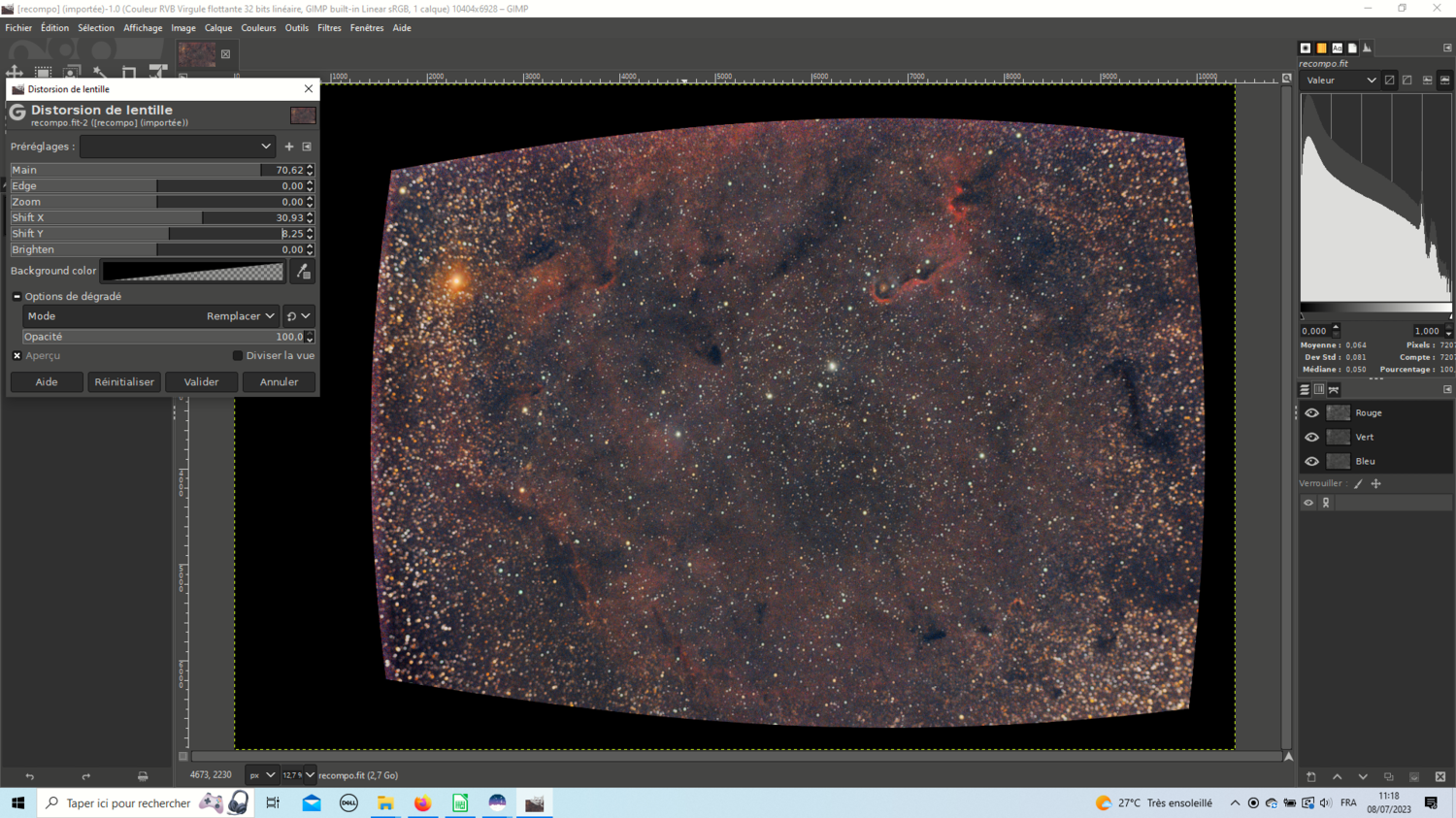
Task: Click Réinitialiser to reset distortion settings
Action: point(123,381)
